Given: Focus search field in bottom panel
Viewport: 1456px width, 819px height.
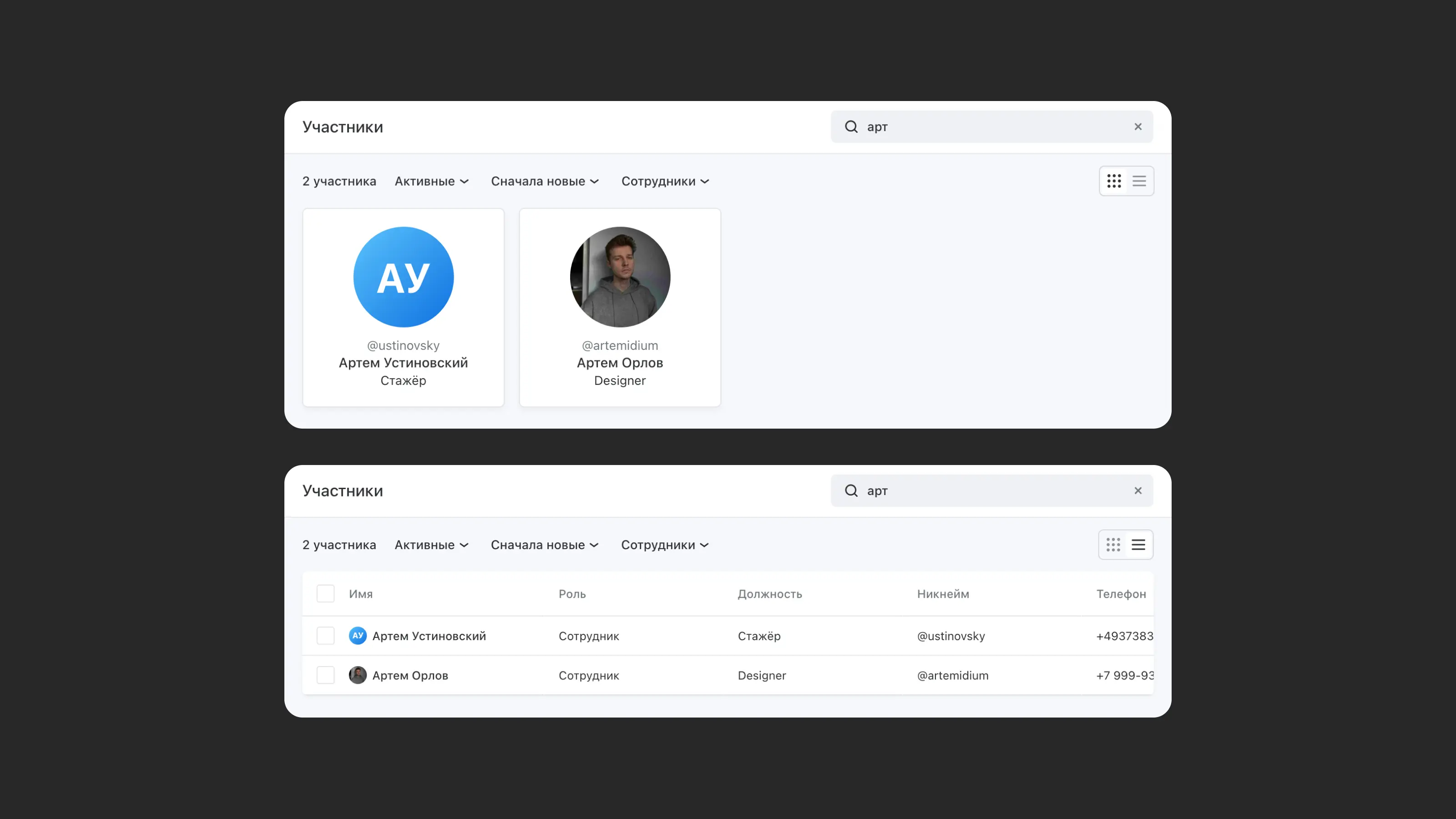Looking at the screenshot, I should tap(995, 490).
